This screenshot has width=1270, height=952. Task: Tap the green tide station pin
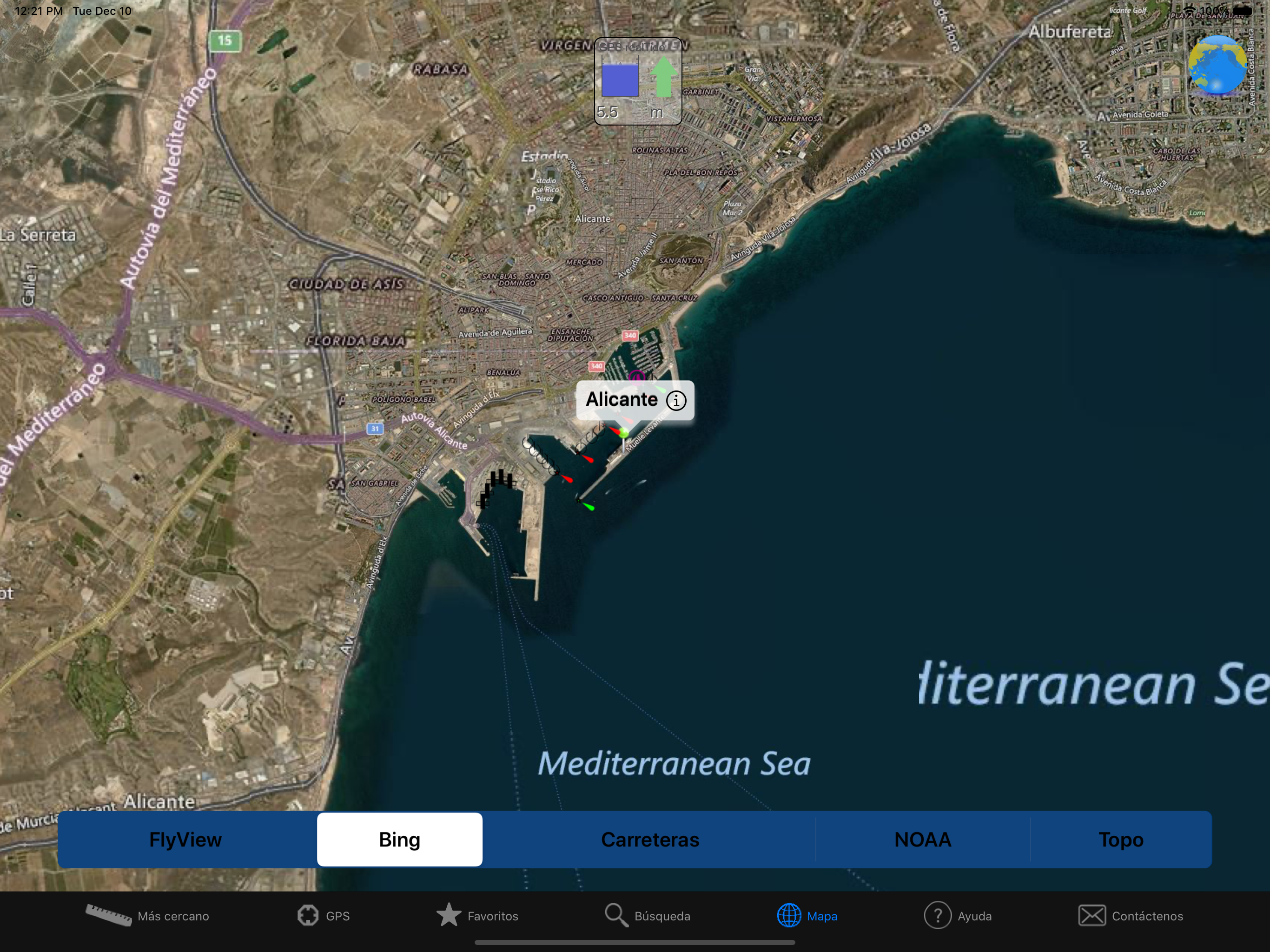(x=623, y=434)
